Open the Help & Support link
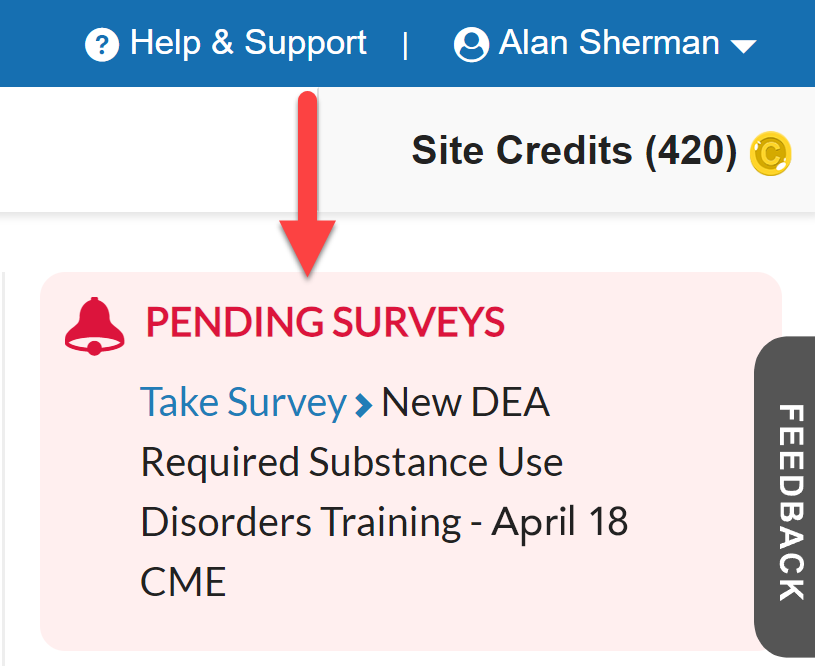 click(x=248, y=44)
